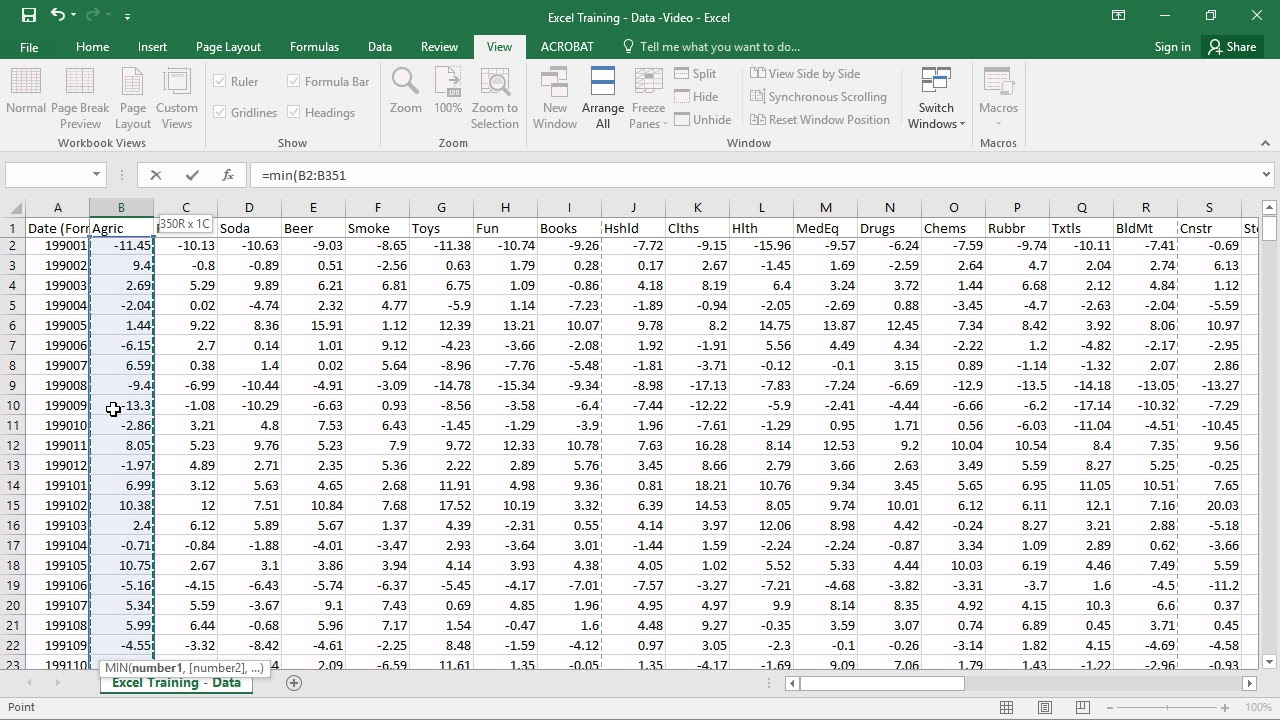Click the zoom level 100% in status bar
Screen dimensions: 1280x720
1258,707
